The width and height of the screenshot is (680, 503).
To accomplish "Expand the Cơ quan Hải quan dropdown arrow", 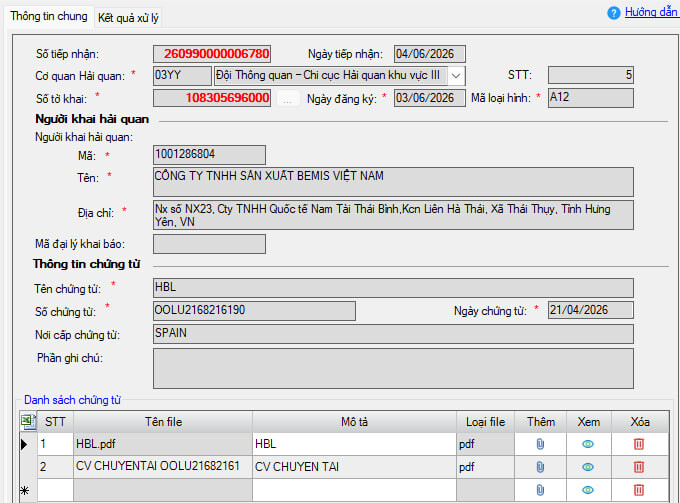I will (456, 76).
